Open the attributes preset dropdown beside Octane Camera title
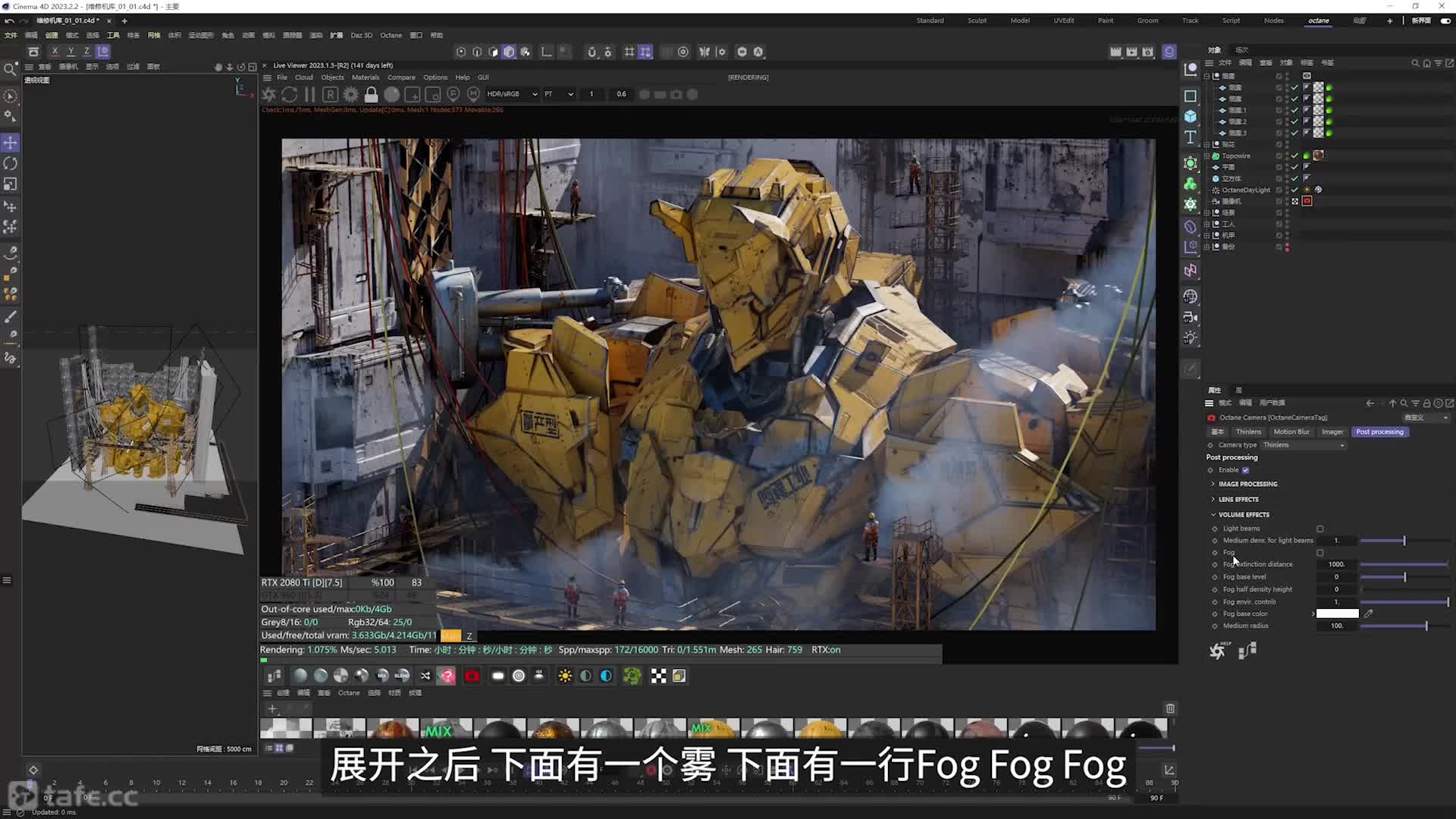This screenshot has width=1456, height=819. (x=1426, y=418)
